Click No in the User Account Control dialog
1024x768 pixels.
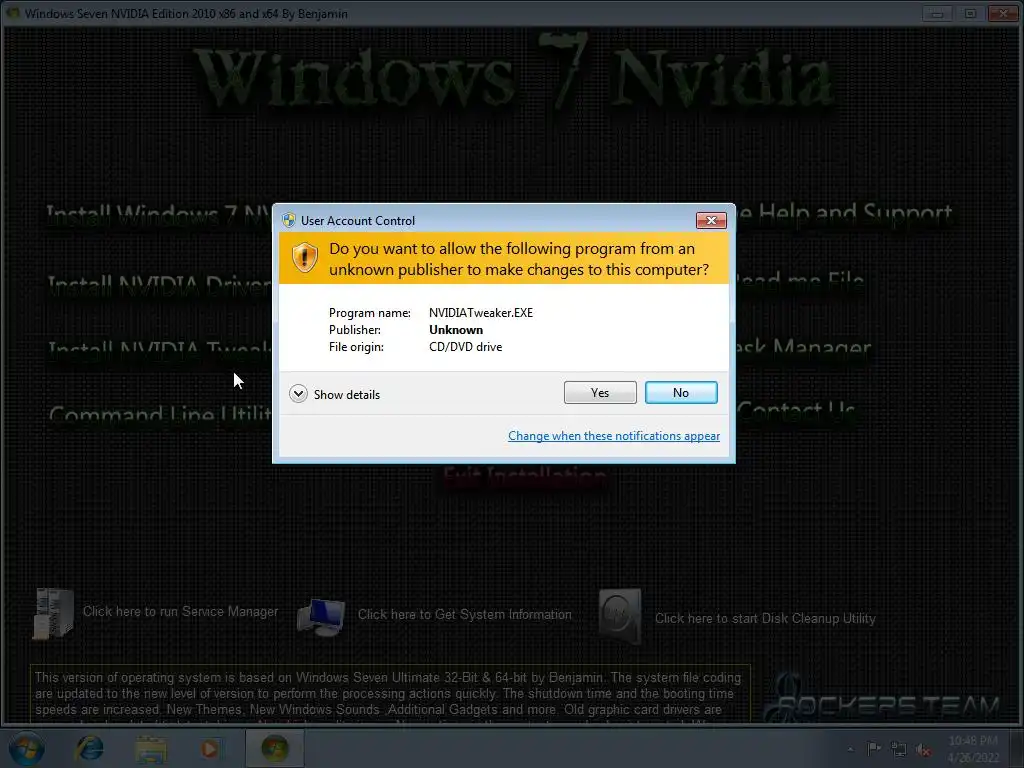point(680,392)
